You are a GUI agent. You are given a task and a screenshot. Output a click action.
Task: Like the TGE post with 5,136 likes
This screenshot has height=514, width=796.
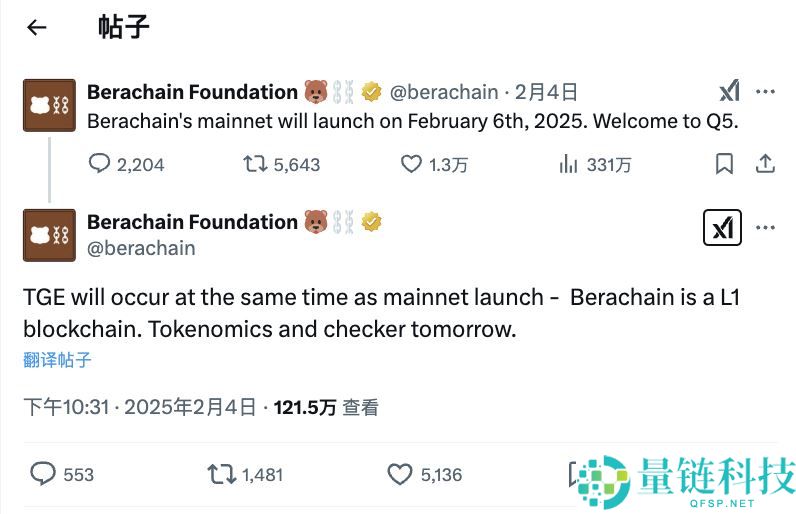click(x=399, y=474)
